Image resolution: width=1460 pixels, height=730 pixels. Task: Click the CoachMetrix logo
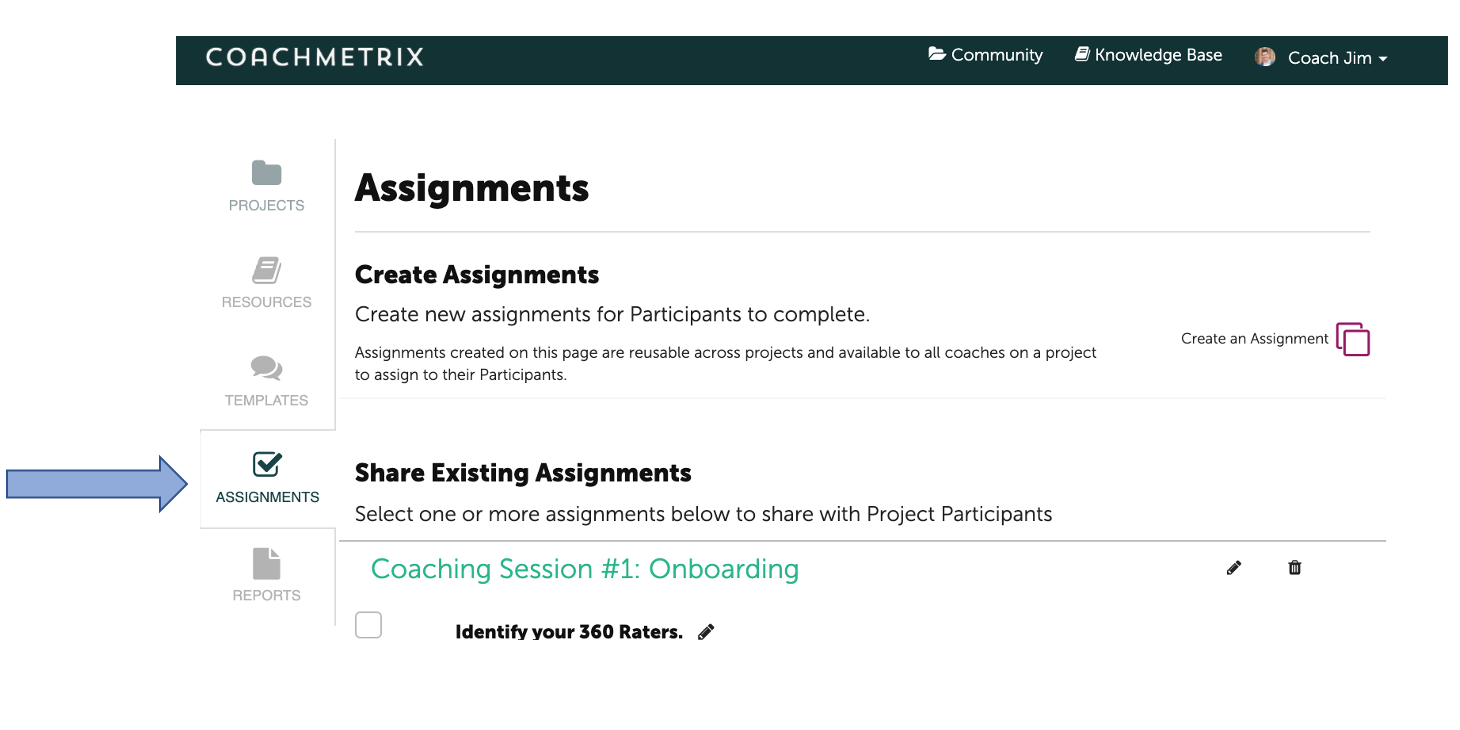(x=315, y=57)
